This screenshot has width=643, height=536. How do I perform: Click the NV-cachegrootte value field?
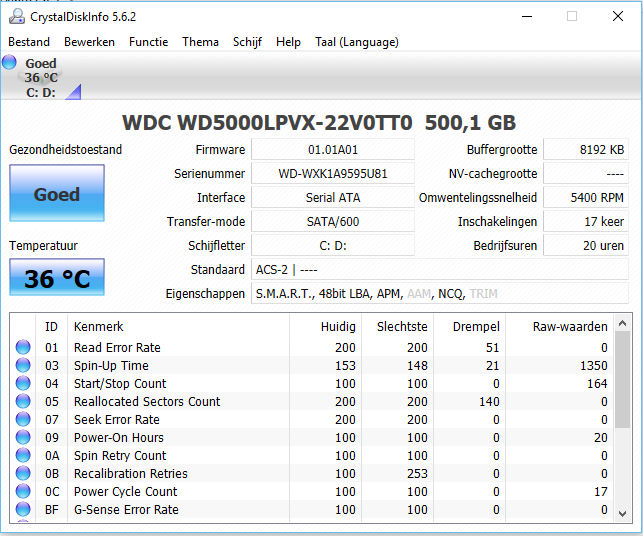(586, 173)
